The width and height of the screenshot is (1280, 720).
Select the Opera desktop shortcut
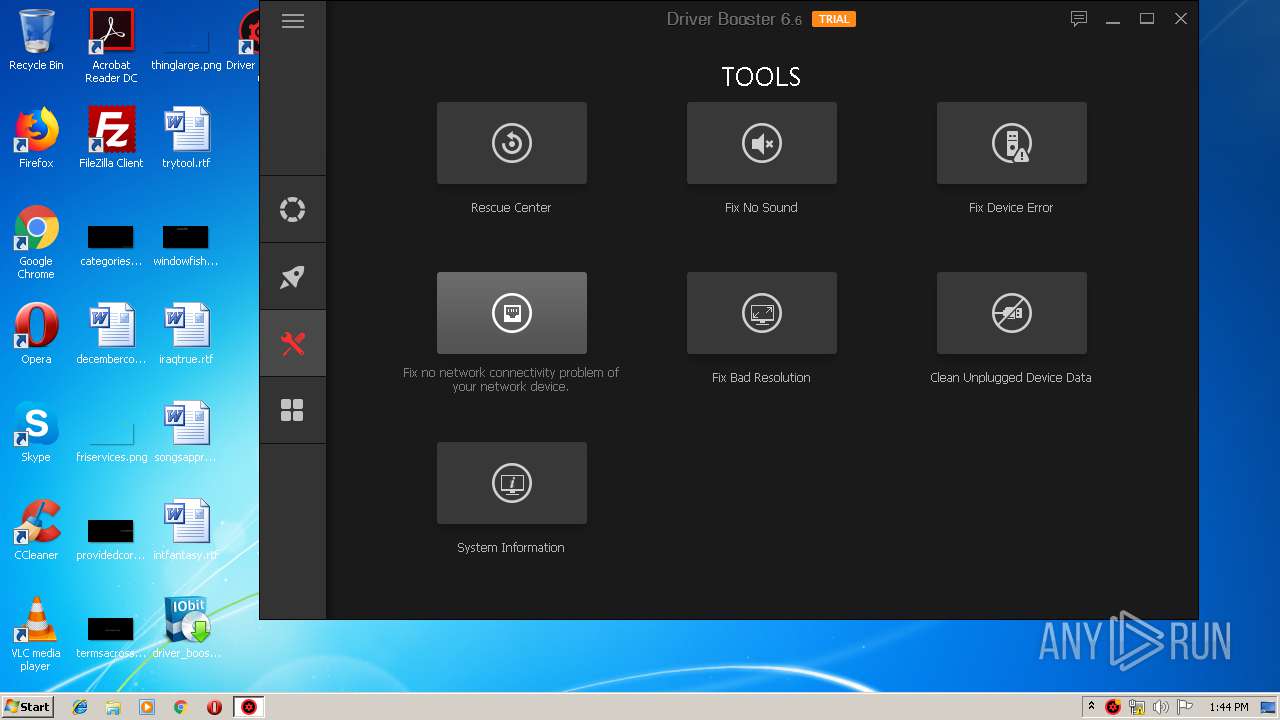pyautogui.click(x=36, y=334)
